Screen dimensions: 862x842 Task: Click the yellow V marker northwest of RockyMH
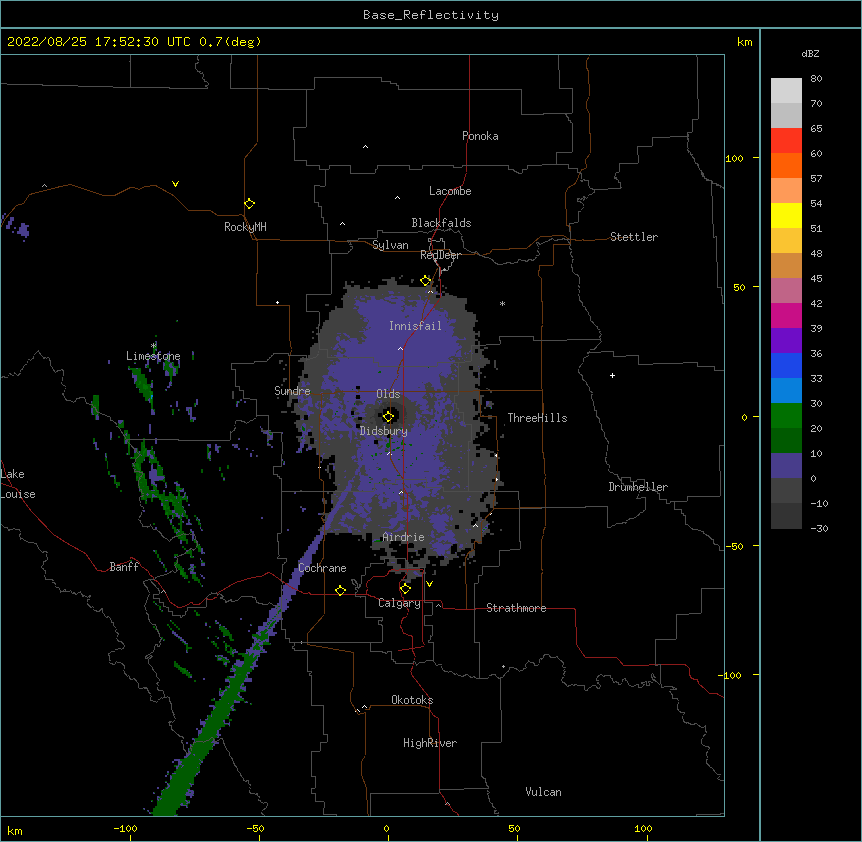pyautogui.click(x=175, y=184)
